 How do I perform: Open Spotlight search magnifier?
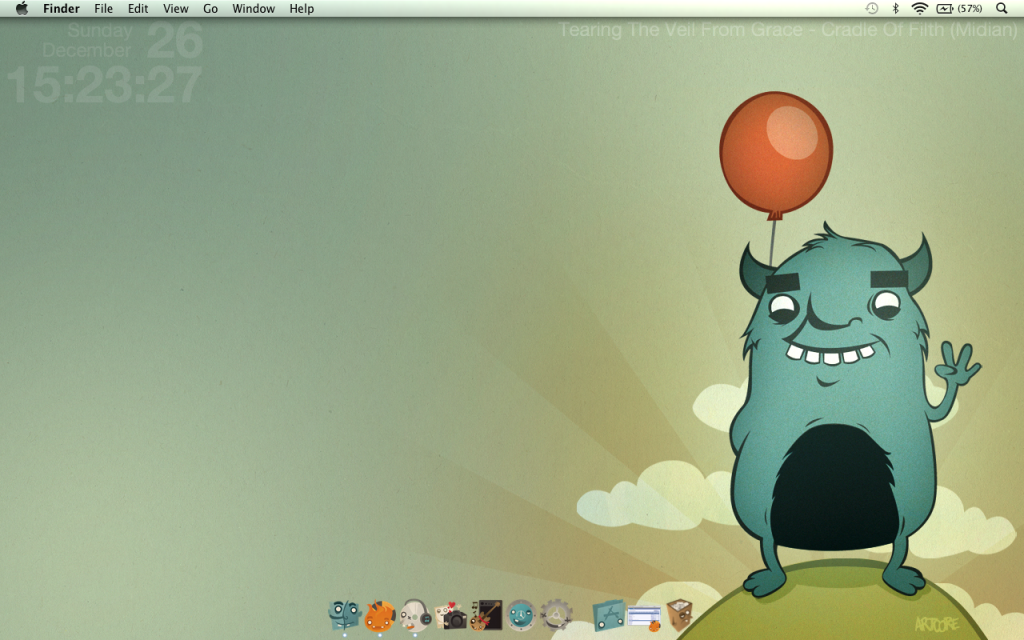click(1001, 8)
